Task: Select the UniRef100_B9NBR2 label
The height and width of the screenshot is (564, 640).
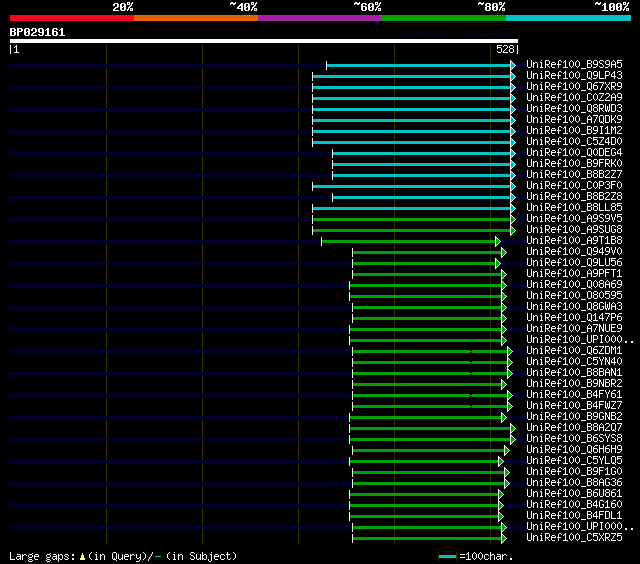Action: tap(574, 384)
